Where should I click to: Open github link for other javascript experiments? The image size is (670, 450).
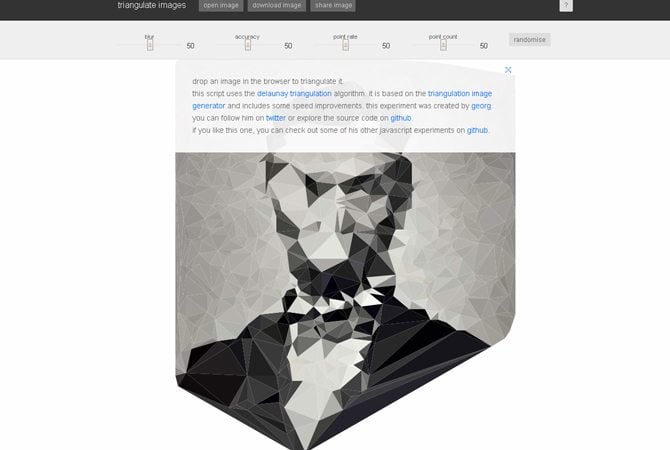coord(477,130)
